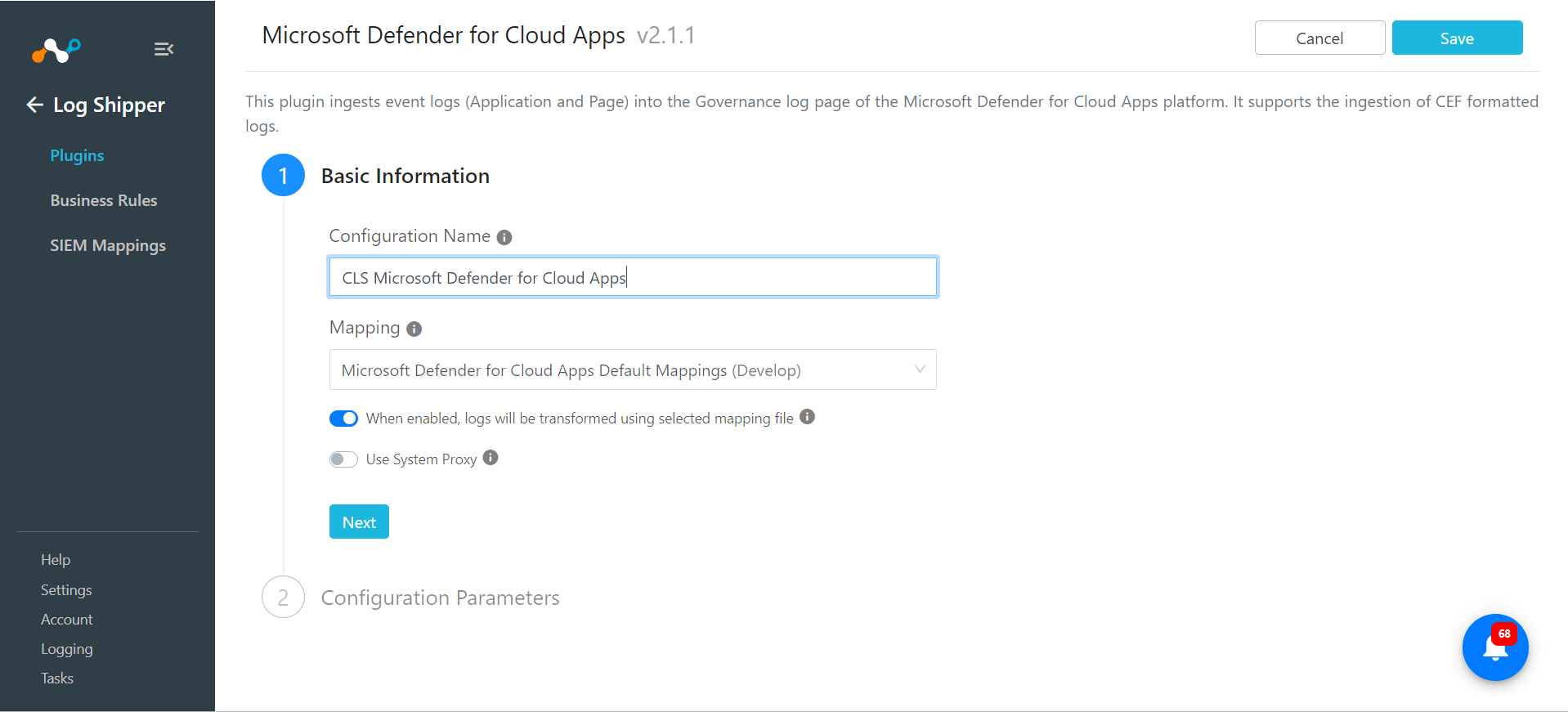The image size is (1568, 712).
Task: Focus the Configuration Name input field
Action: coord(633,277)
